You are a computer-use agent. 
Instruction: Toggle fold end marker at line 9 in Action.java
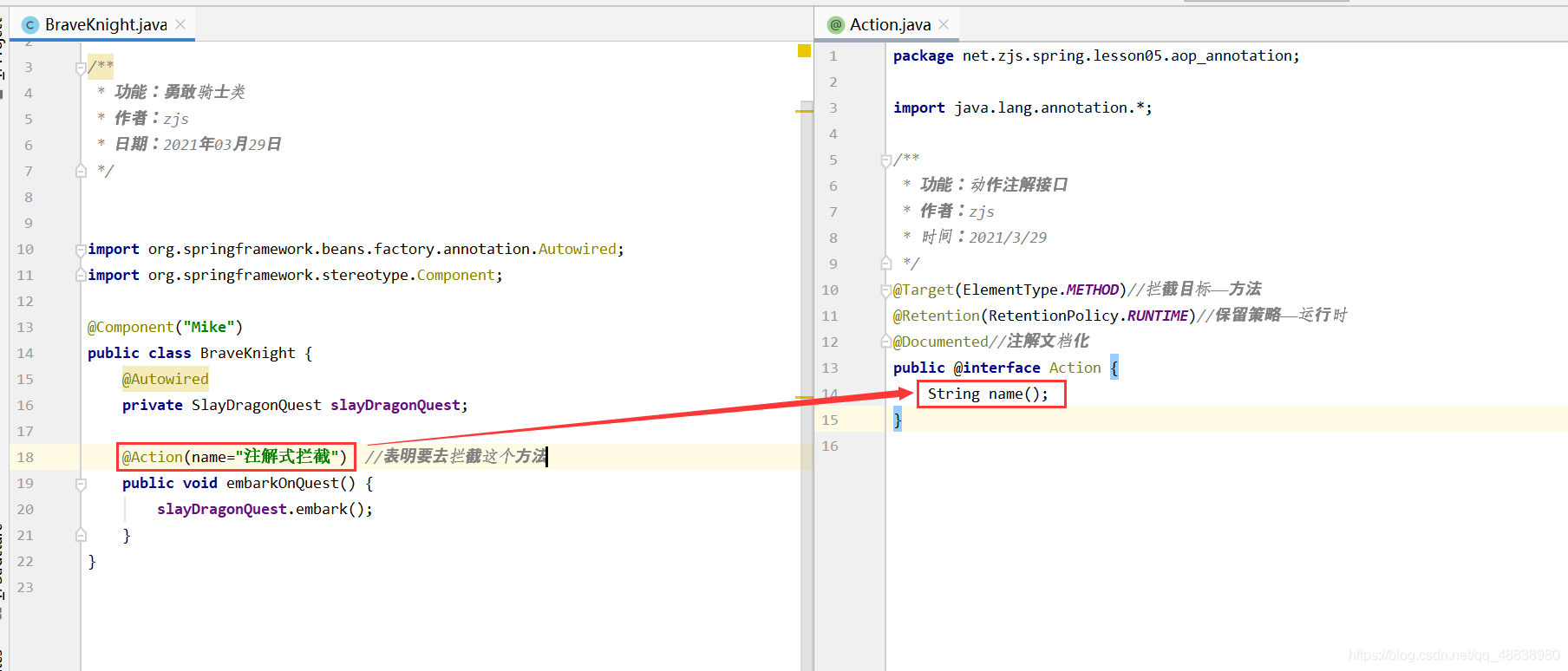point(885,263)
